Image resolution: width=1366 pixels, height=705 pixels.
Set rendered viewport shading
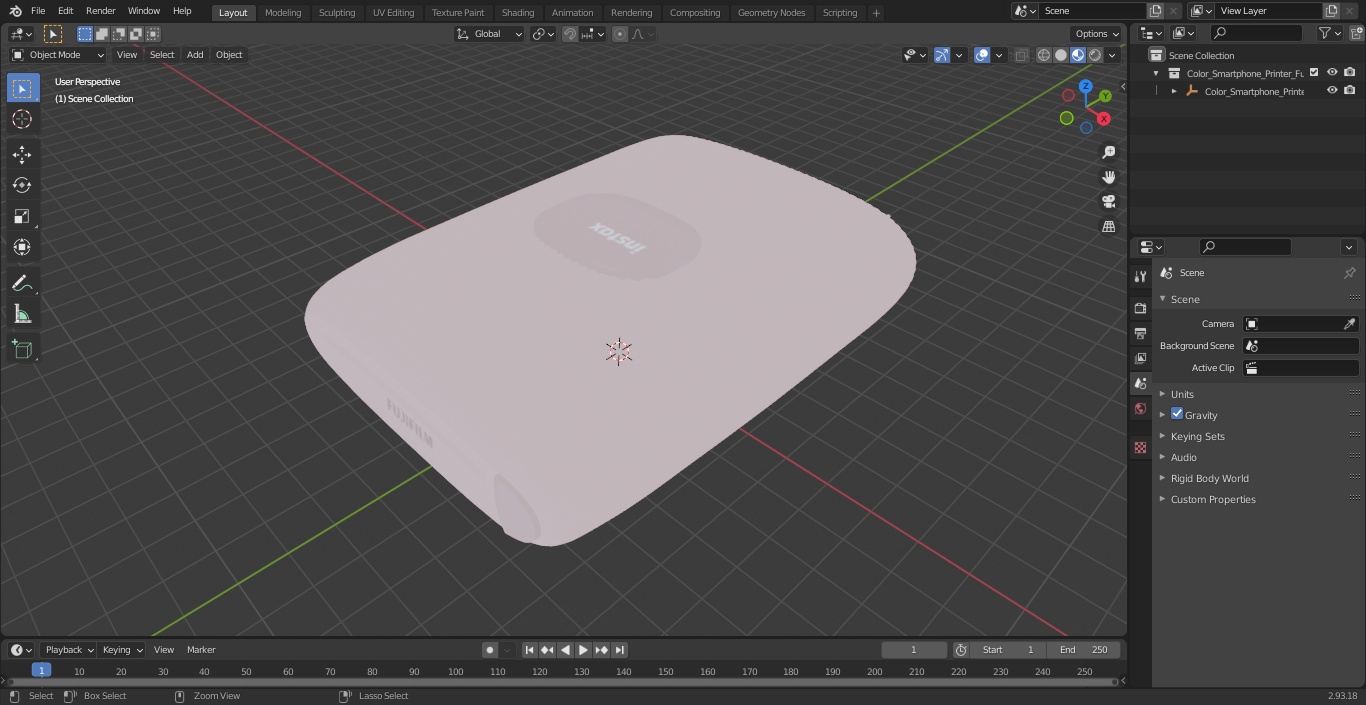tap(1095, 55)
